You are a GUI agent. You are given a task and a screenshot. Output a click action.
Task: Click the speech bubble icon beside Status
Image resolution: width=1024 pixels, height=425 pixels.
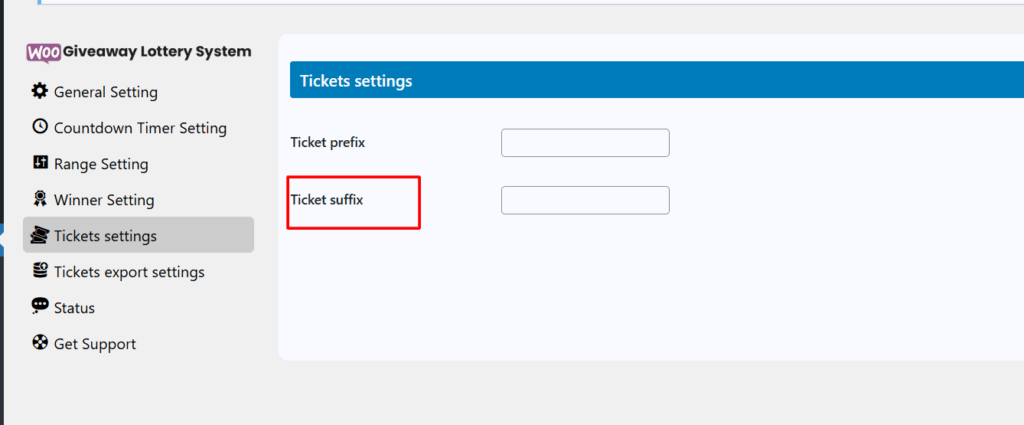coord(40,306)
